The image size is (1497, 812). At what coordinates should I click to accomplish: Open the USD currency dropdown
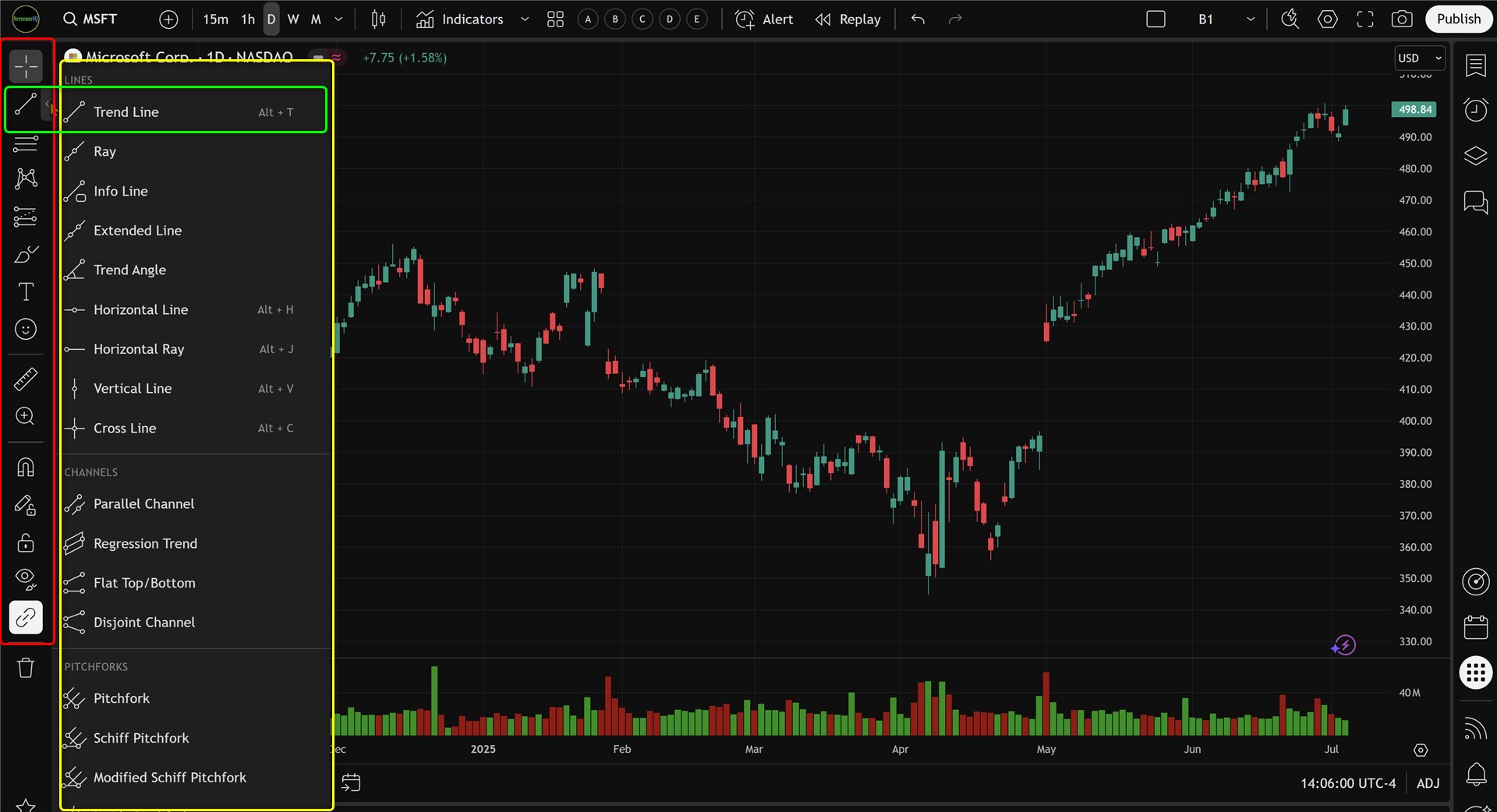tap(1419, 58)
